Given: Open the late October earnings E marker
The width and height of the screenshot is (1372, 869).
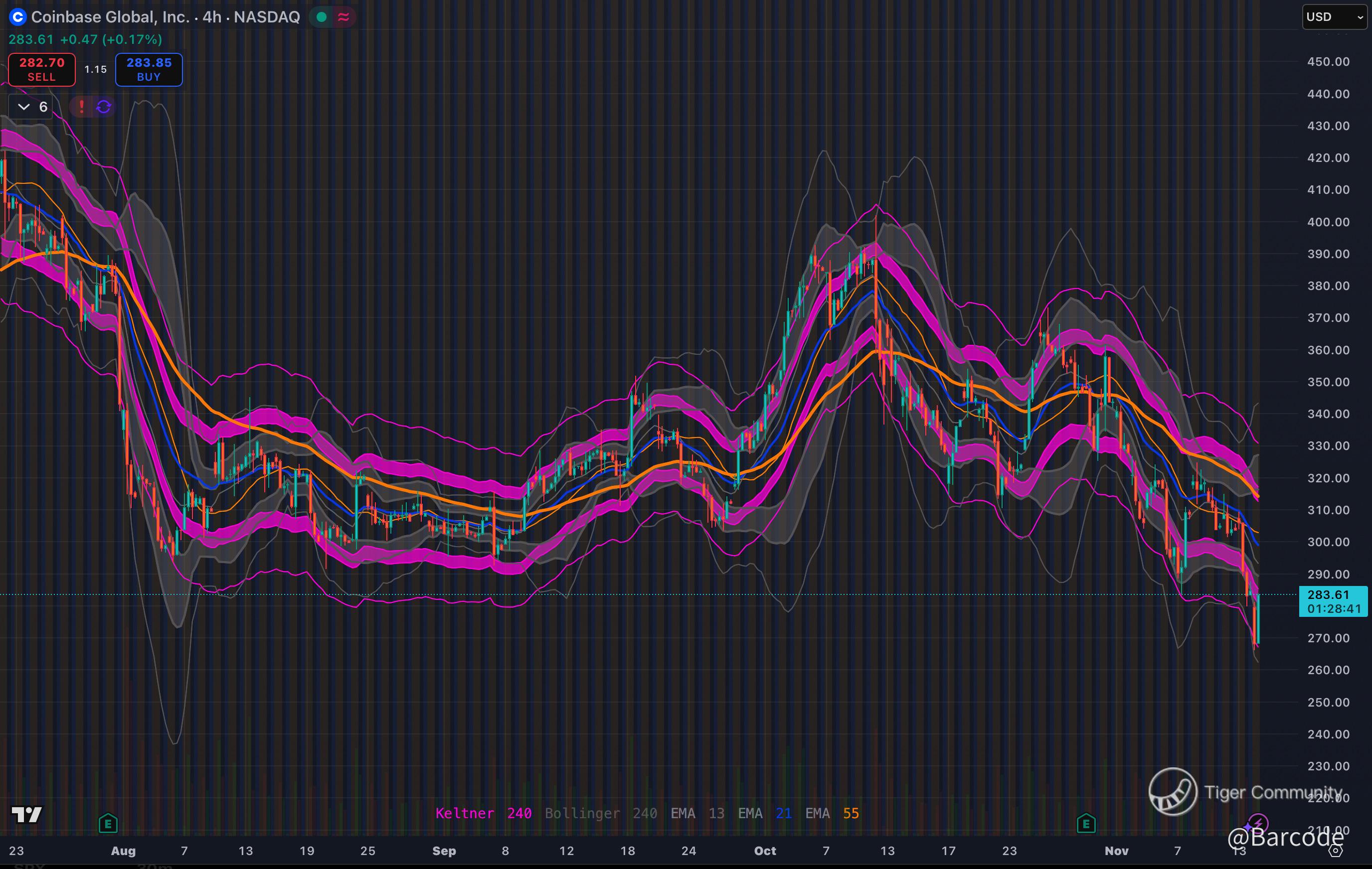Looking at the screenshot, I should pyautogui.click(x=1086, y=823).
